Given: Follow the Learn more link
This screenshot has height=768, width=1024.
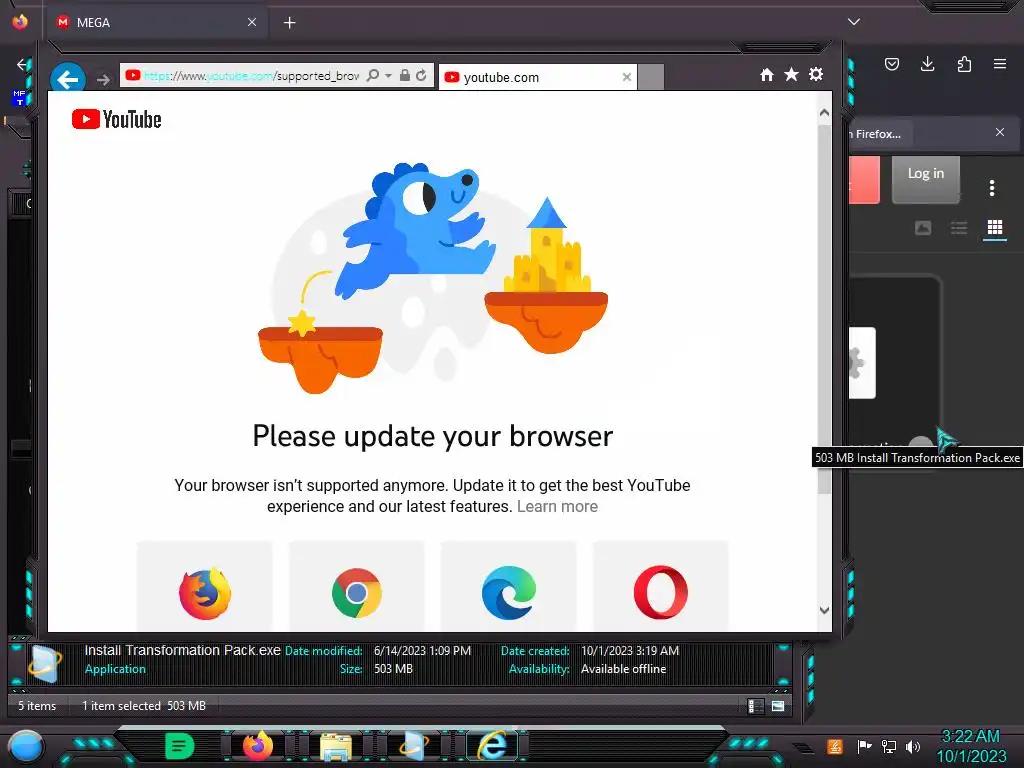Looking at the screenshot, I should (x=557, y=506).
